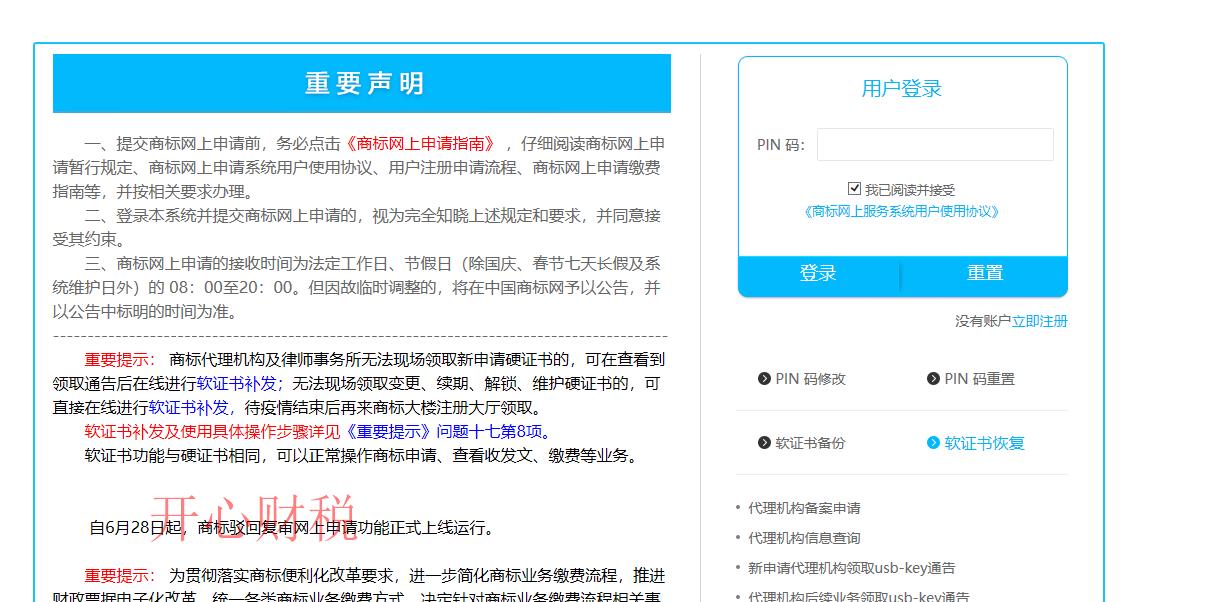
Task: Open the 《商标网上服务系统用户使用协议》 agreement
Action: pos(902,211)
